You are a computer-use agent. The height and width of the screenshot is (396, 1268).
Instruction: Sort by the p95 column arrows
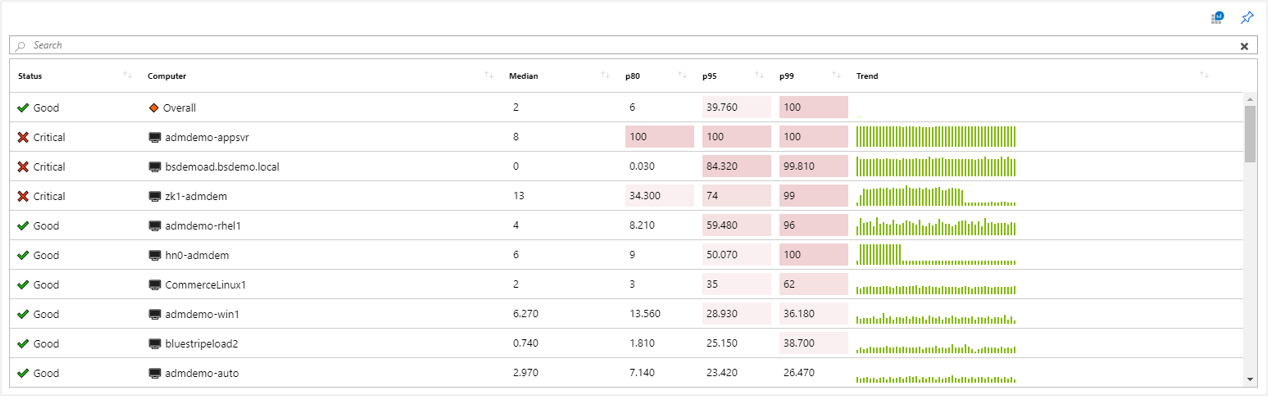point(759,76)
